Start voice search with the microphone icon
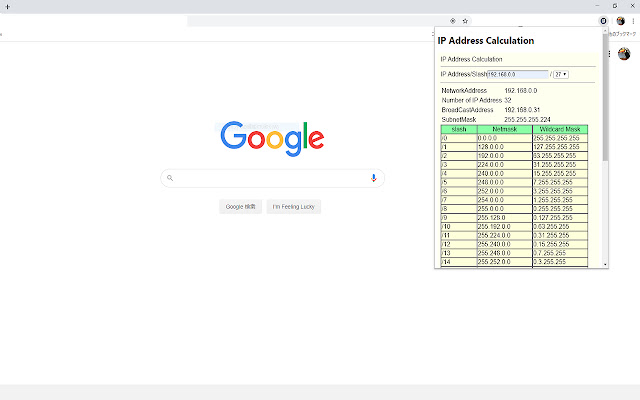 pos(373,178)
